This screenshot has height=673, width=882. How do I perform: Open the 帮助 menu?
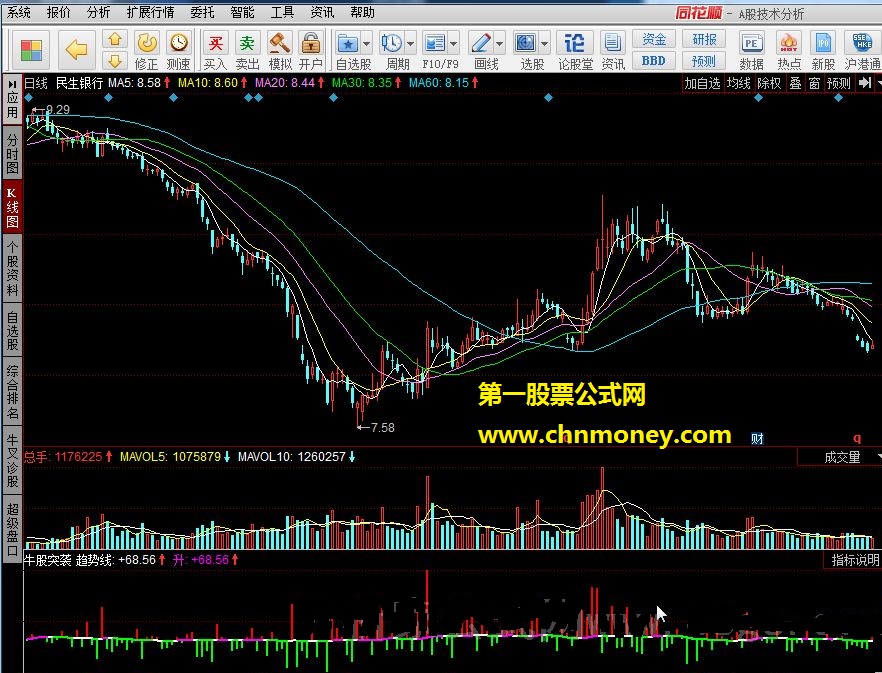pyautogui.click(x=362, y=12)
